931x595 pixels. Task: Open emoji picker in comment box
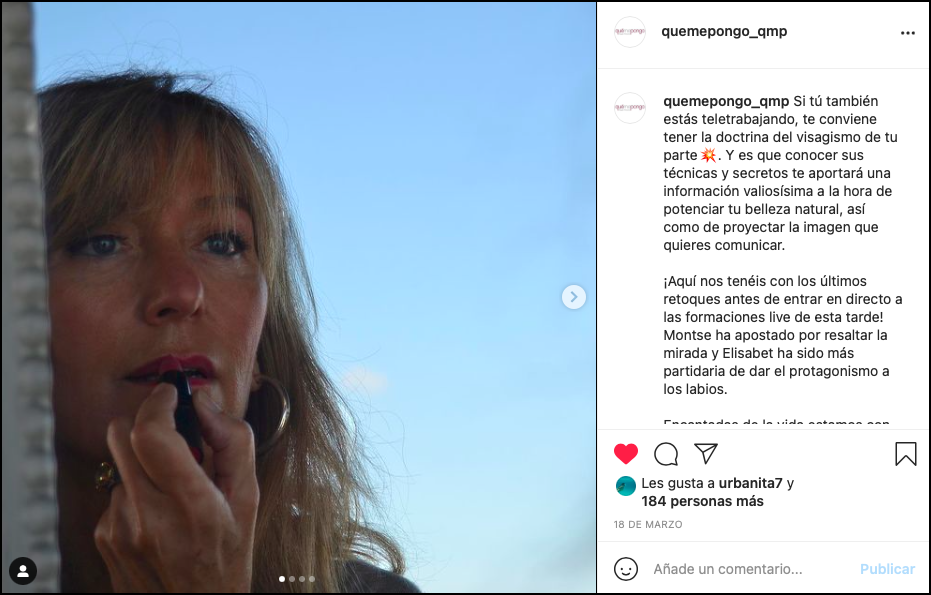pyautogui.click(x=626, y=569)
